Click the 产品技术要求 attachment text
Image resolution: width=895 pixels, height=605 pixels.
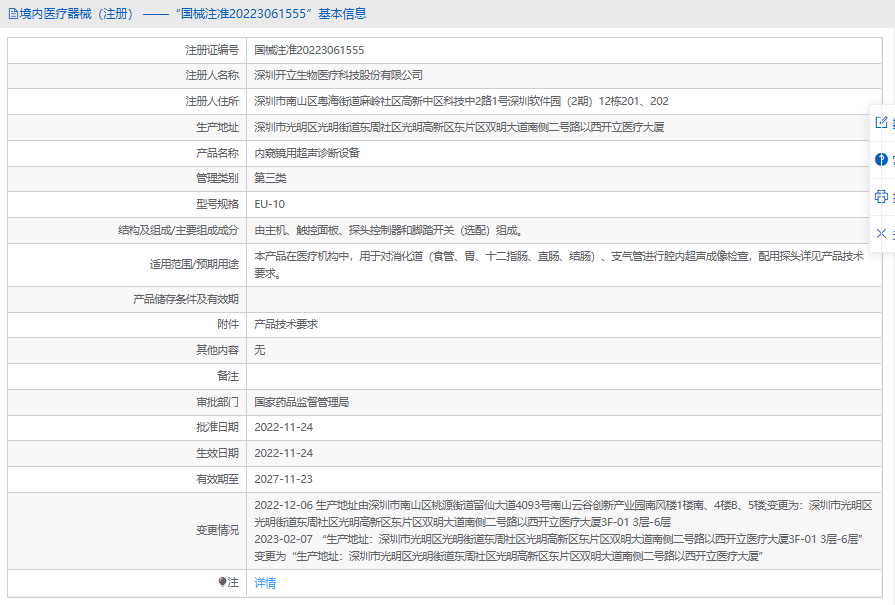(x=286, y=324)
